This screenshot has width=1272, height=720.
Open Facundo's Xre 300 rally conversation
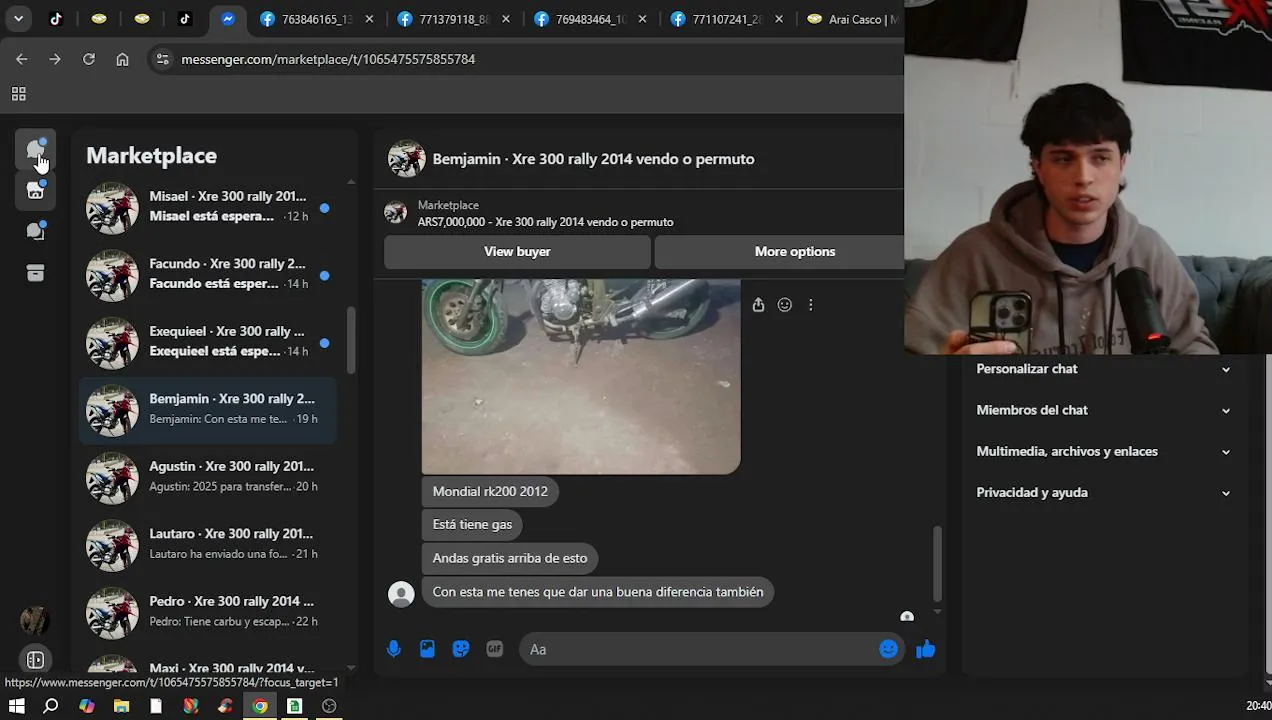click(208, 274)
